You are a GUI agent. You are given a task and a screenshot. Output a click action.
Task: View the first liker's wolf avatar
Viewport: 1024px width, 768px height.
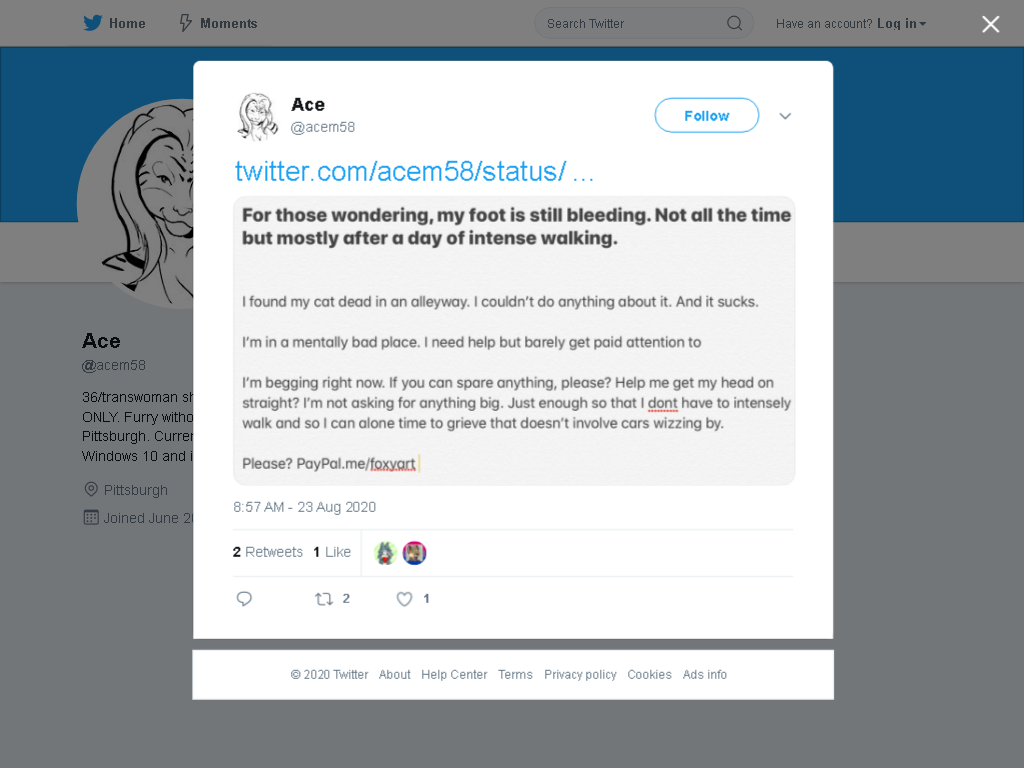point(386,553)
